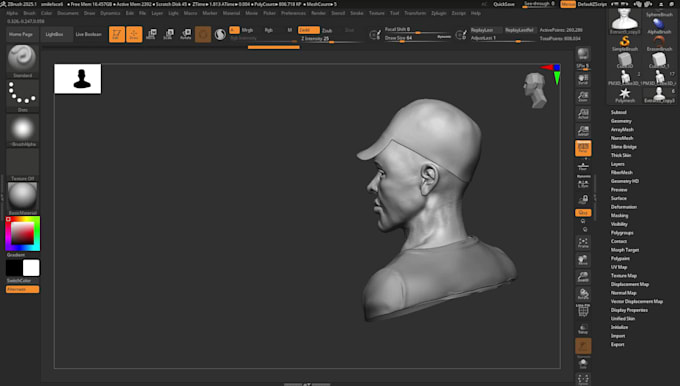The width and height of the screenshot is (680, 386).
Task: Expand the Deformation subpalette
Action: pos(624,207)
